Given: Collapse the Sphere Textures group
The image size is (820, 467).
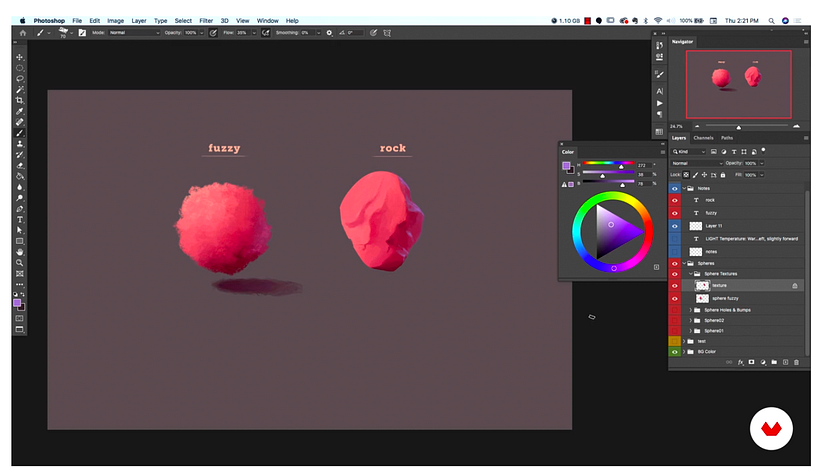Looking at the screenshot, I should (691, 274).
